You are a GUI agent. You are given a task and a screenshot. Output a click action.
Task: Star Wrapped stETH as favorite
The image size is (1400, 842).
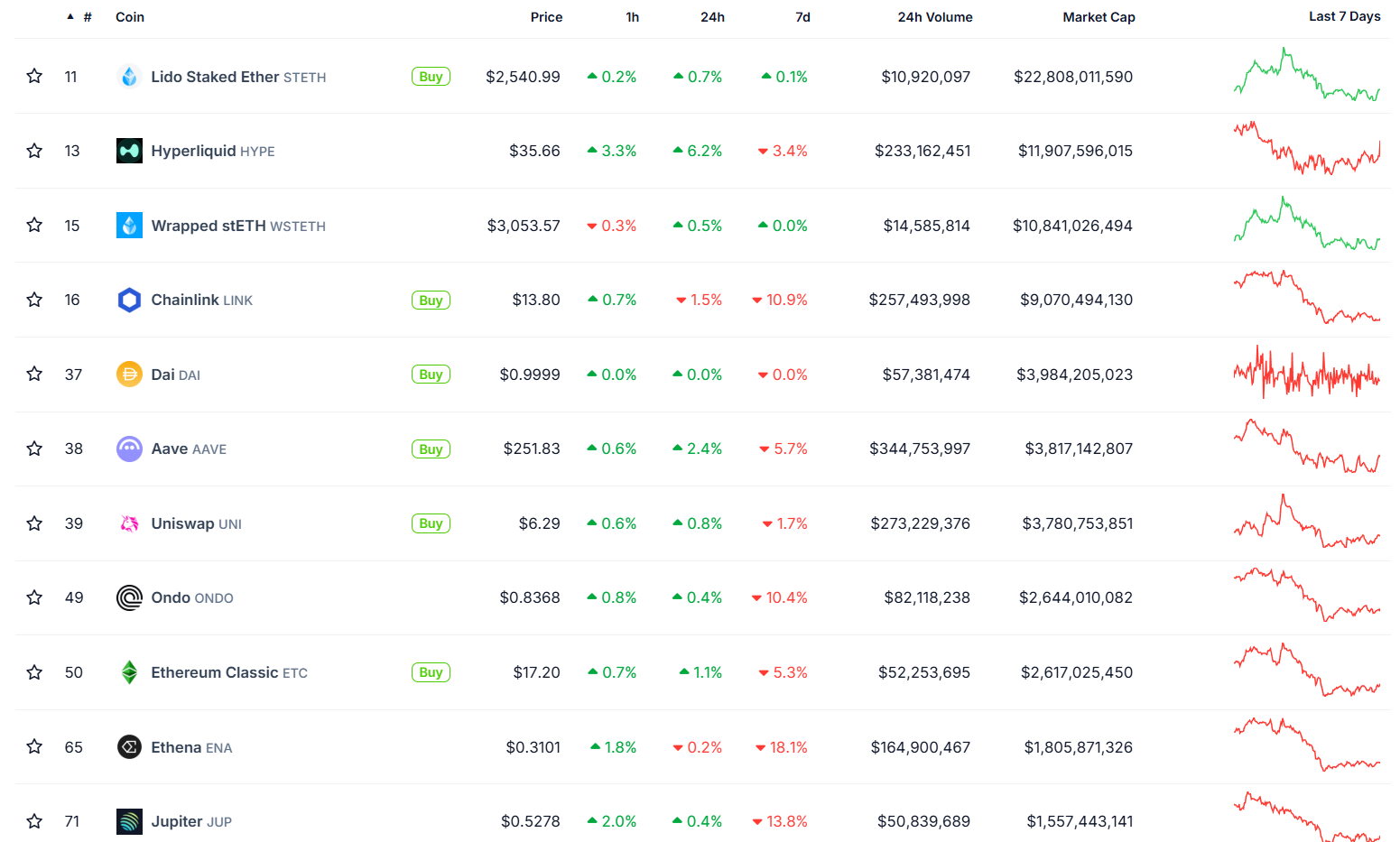coord(34,226)
